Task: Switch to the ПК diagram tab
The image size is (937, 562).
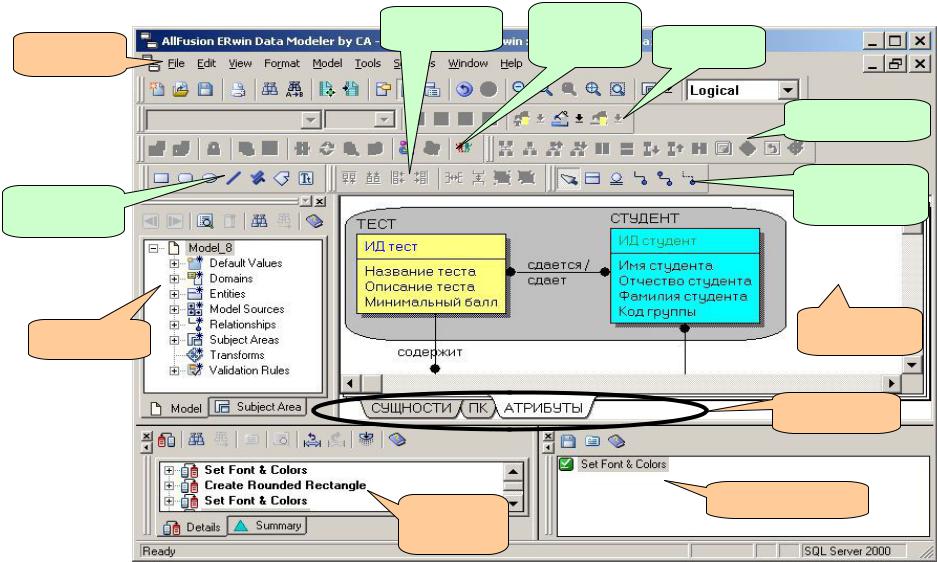Action: coord(477,408)
